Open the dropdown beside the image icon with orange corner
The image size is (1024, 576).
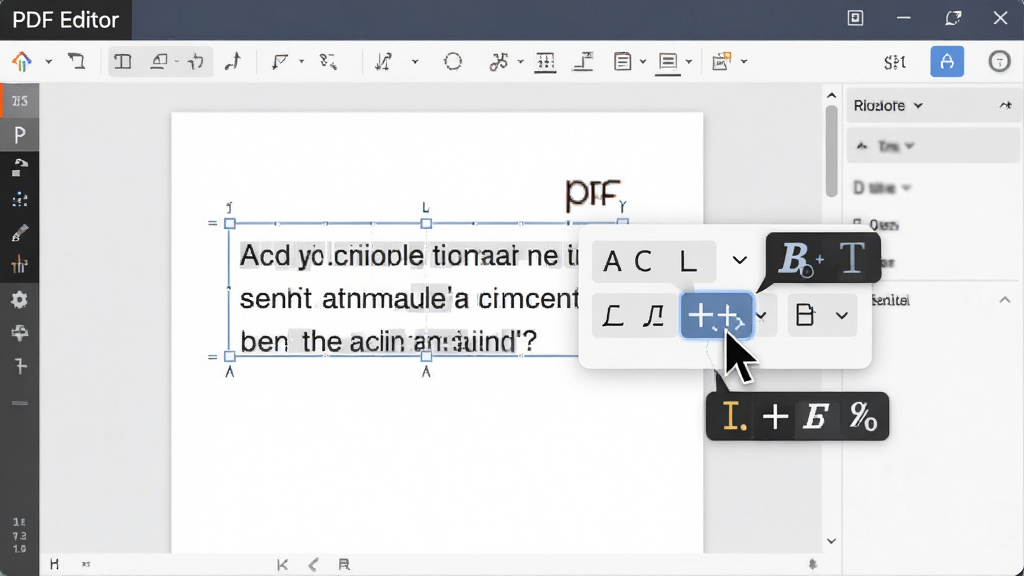(744, 62)
